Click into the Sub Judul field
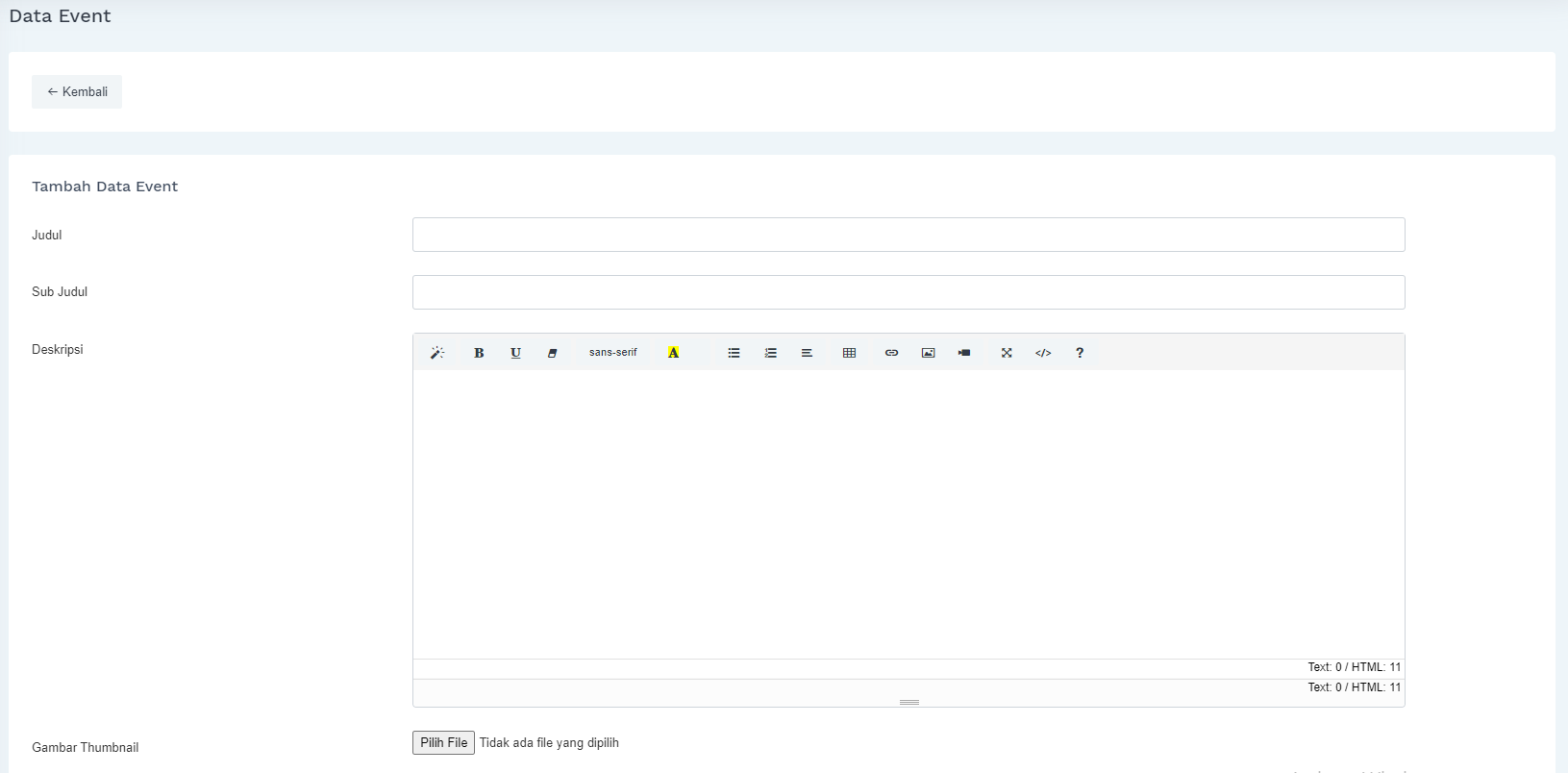The height and width of the screenshot is (773, 1568). tap(908, 292)
